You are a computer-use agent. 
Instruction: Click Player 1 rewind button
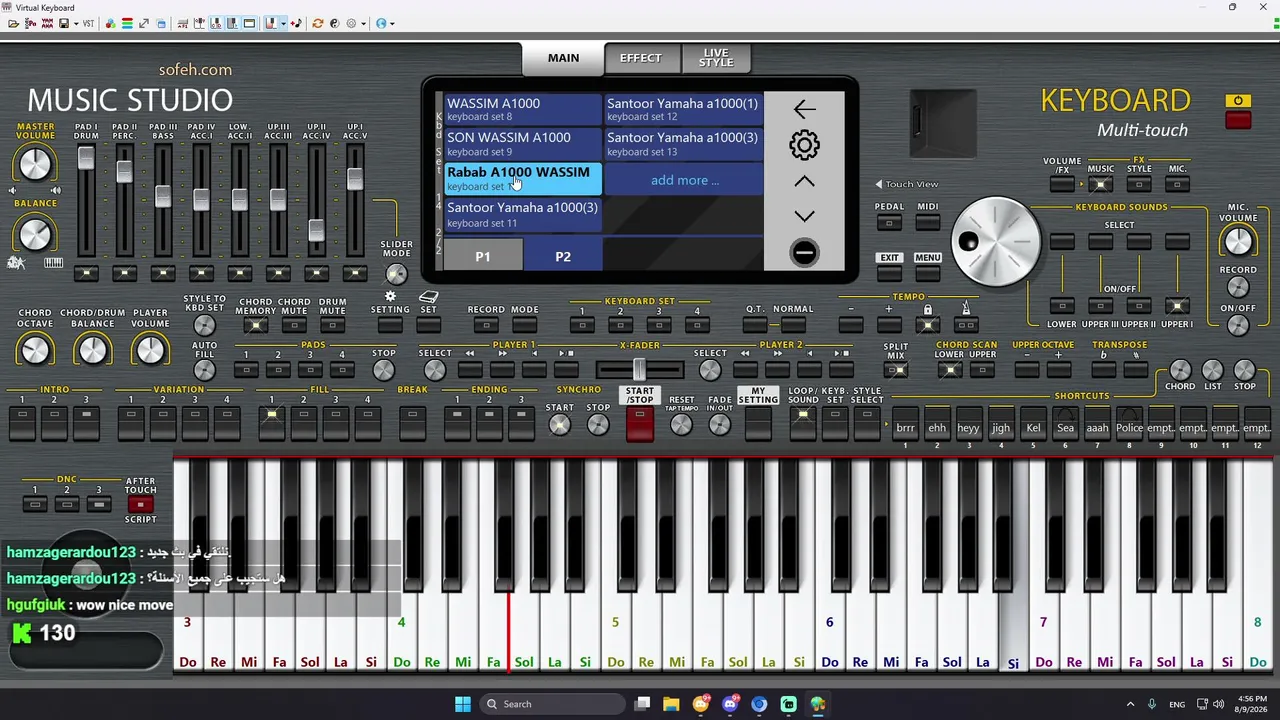(470, 370)
